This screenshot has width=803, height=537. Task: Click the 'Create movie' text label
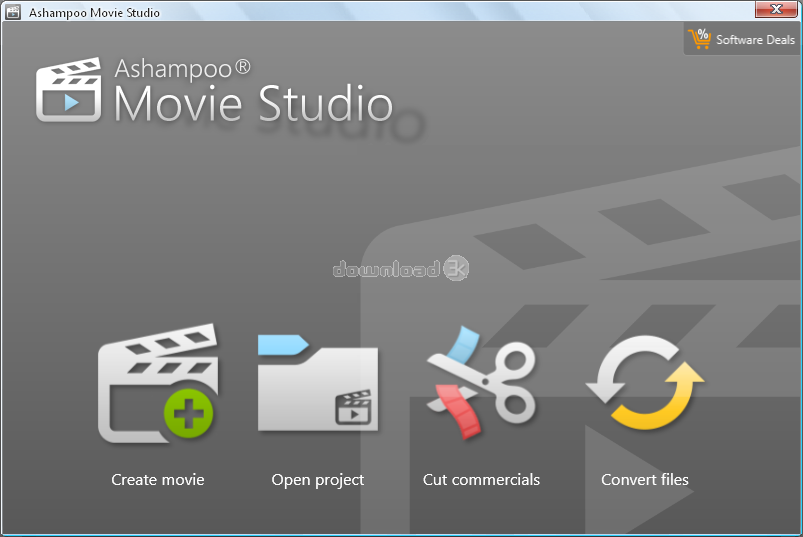[158, 480]
